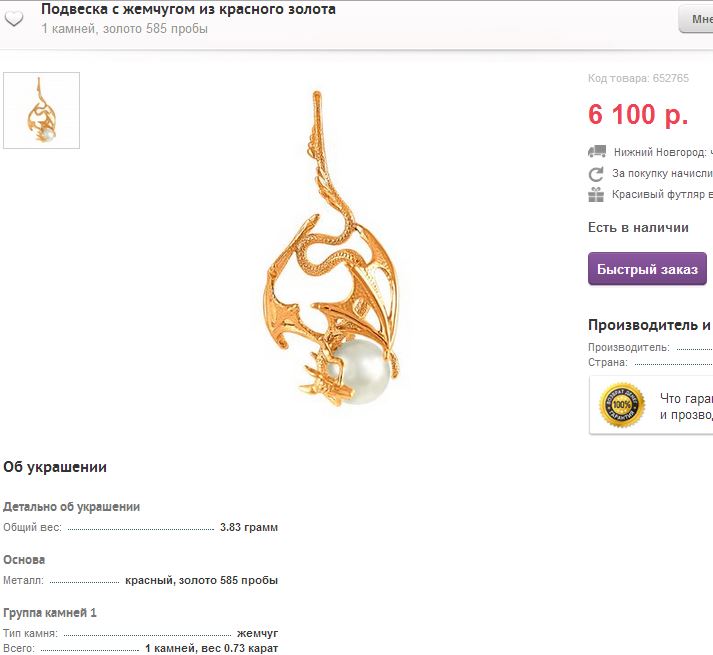713x655 pixels.
Task: Open the large dragon pendant photo
Action: click(331, 249)
